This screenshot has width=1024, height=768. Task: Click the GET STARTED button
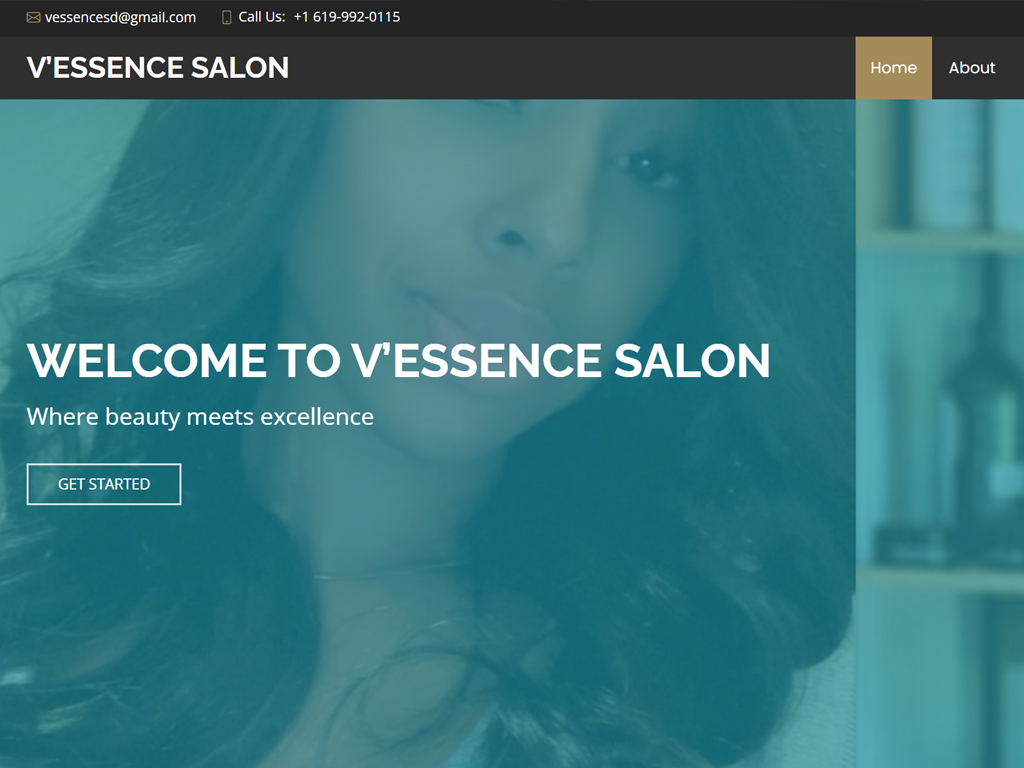click(x=104, y=484)
